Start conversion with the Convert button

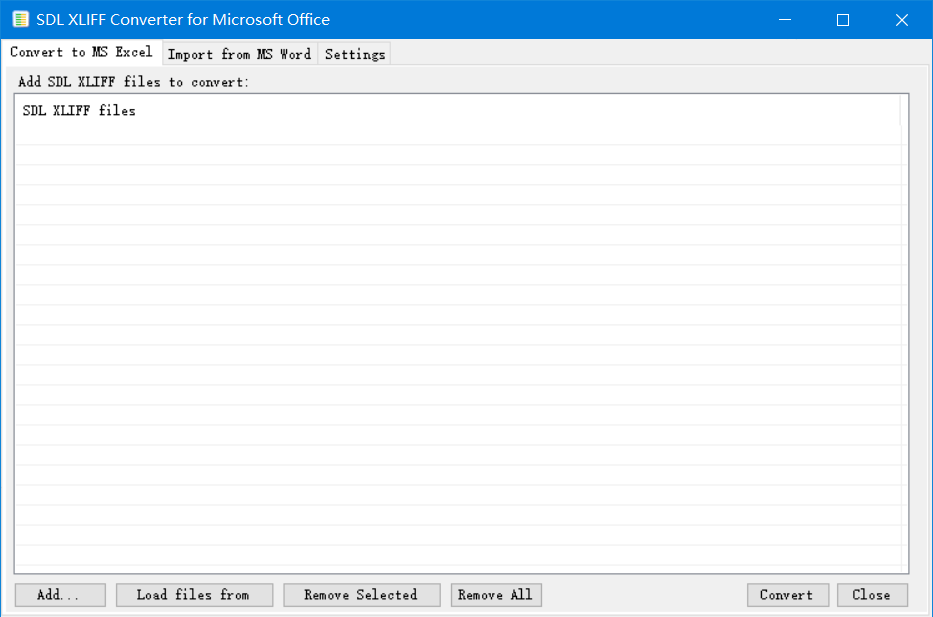pyautogui.click(x=786, y=595)
